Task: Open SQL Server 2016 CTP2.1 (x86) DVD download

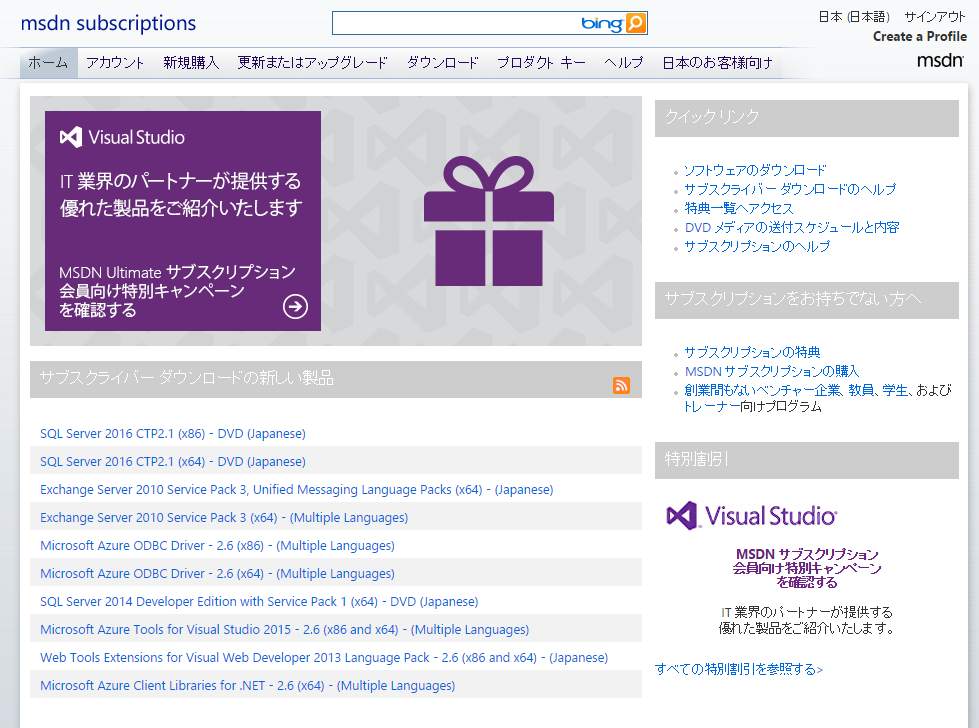Action: coord(173,433)
